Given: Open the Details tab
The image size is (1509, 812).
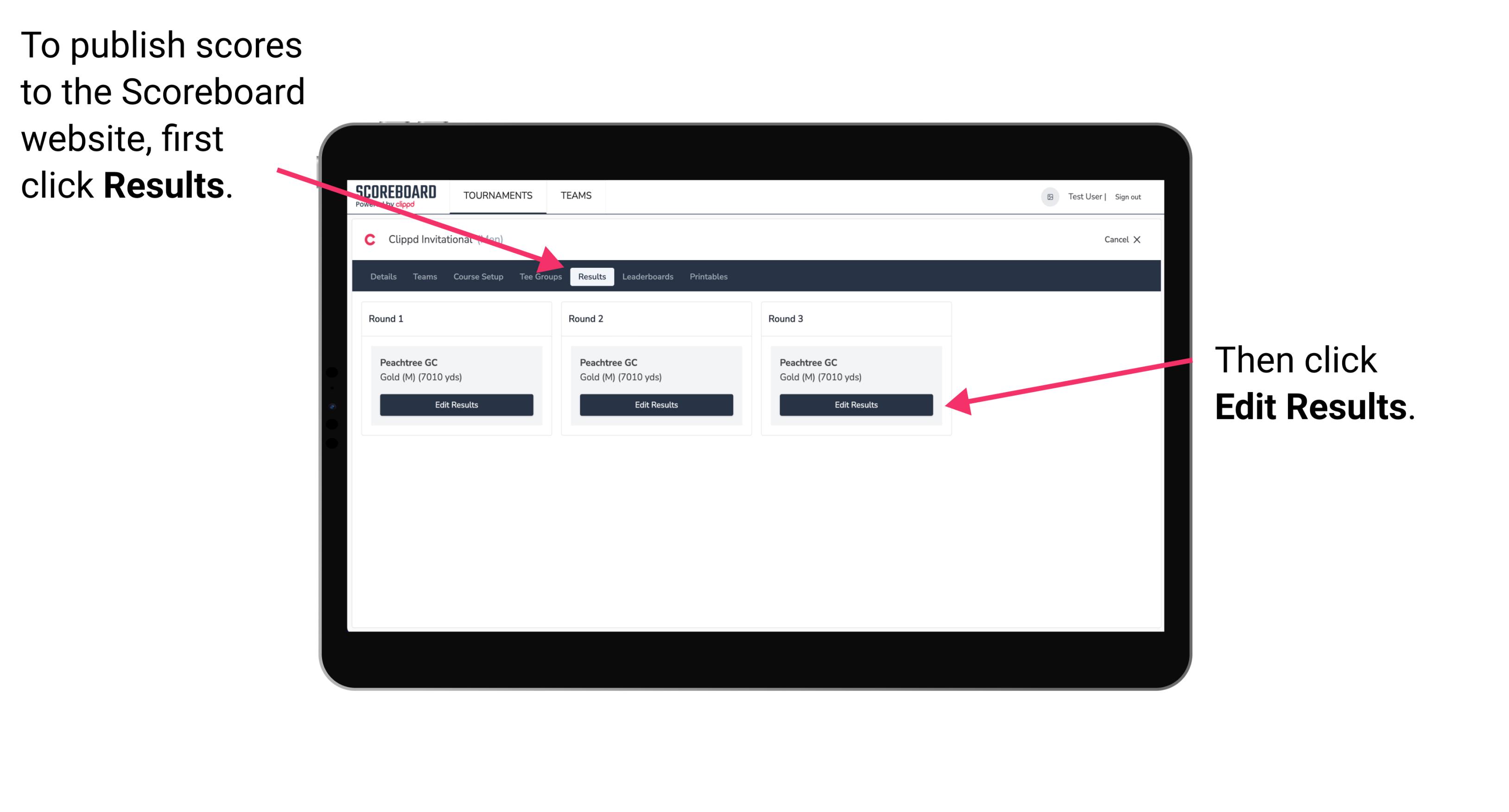Looking at the screenshot, I should [x=384, y=276].
